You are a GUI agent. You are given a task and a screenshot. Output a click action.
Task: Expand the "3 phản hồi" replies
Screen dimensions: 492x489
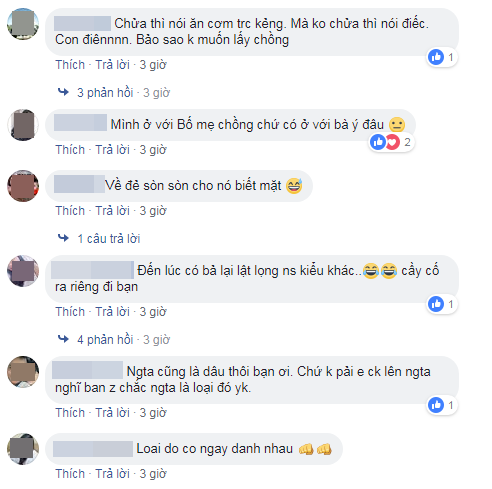(105, 92)
